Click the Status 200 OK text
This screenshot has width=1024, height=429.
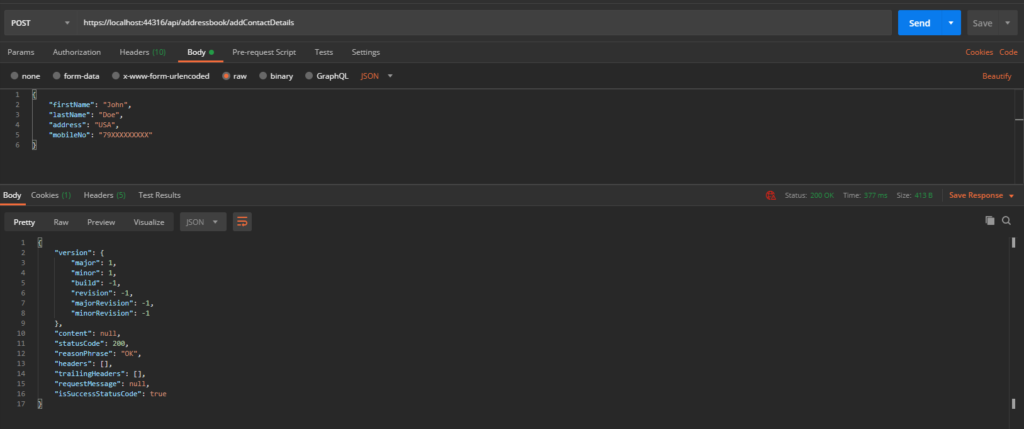809,195
